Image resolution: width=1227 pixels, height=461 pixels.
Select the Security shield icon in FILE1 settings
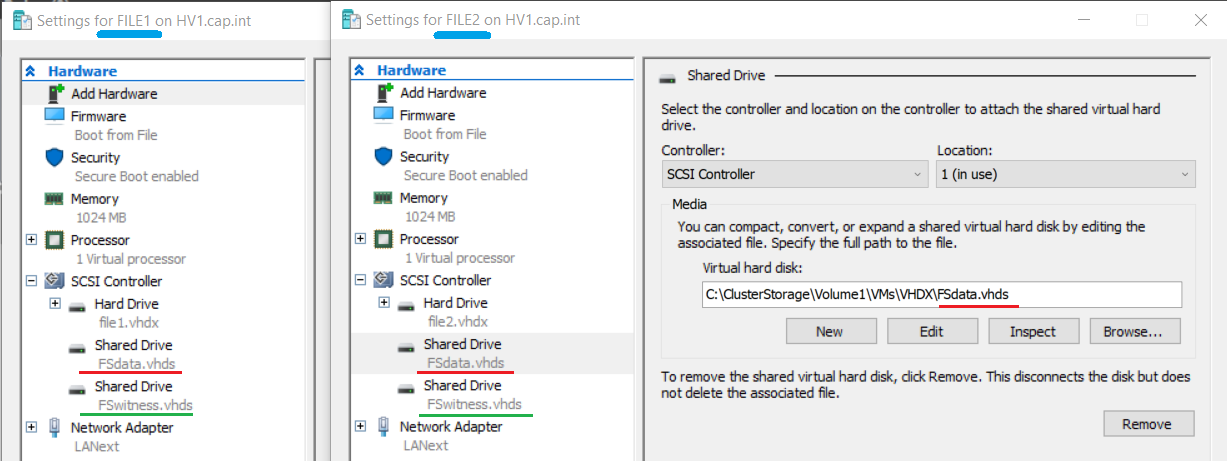pos(54,158)
